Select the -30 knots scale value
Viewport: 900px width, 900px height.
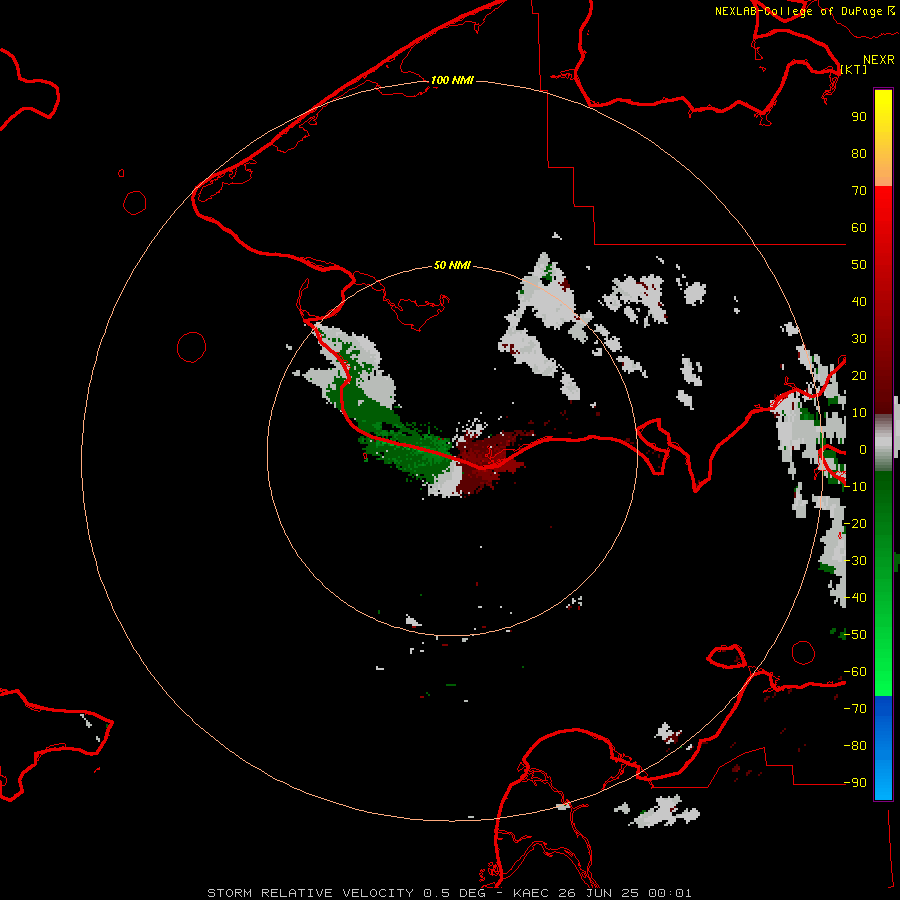pos(855,561)
